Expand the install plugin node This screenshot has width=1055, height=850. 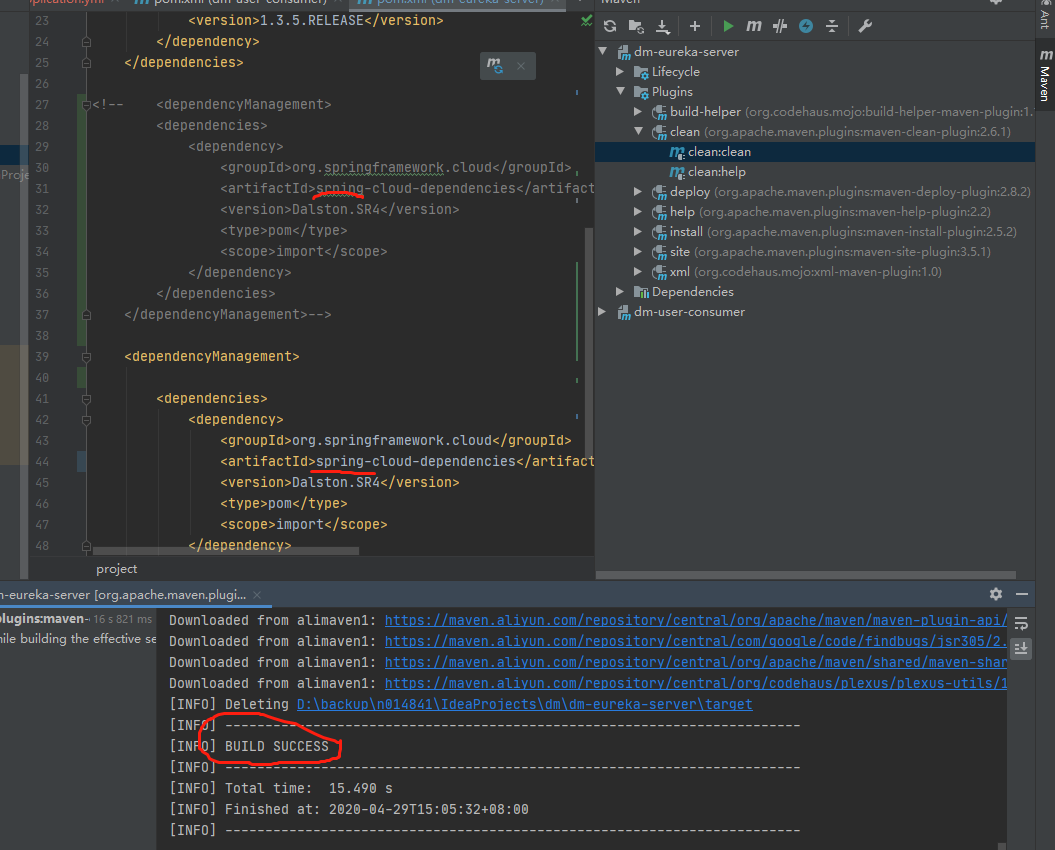click(x=638, y=232)
